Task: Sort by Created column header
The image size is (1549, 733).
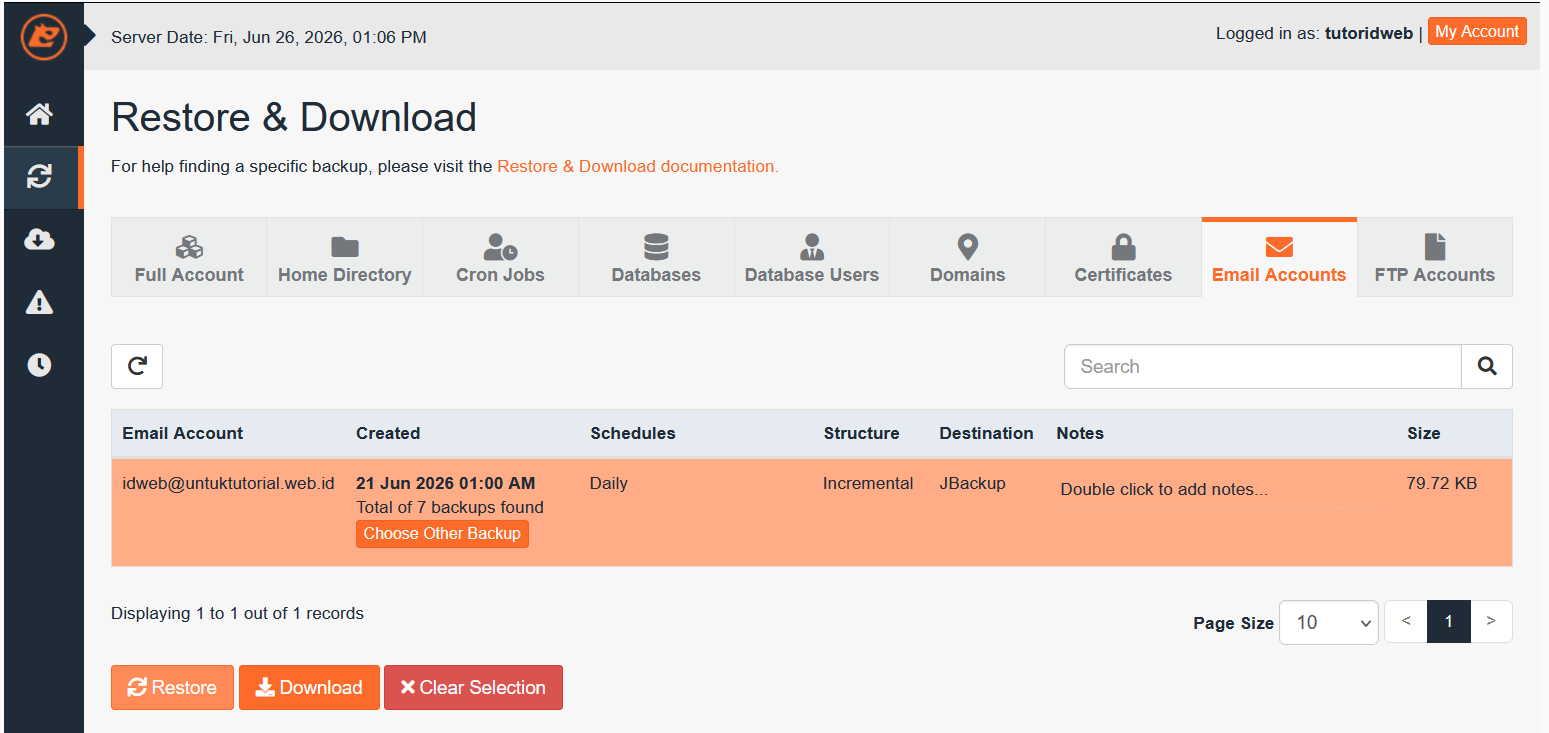Action: point(388,433)
